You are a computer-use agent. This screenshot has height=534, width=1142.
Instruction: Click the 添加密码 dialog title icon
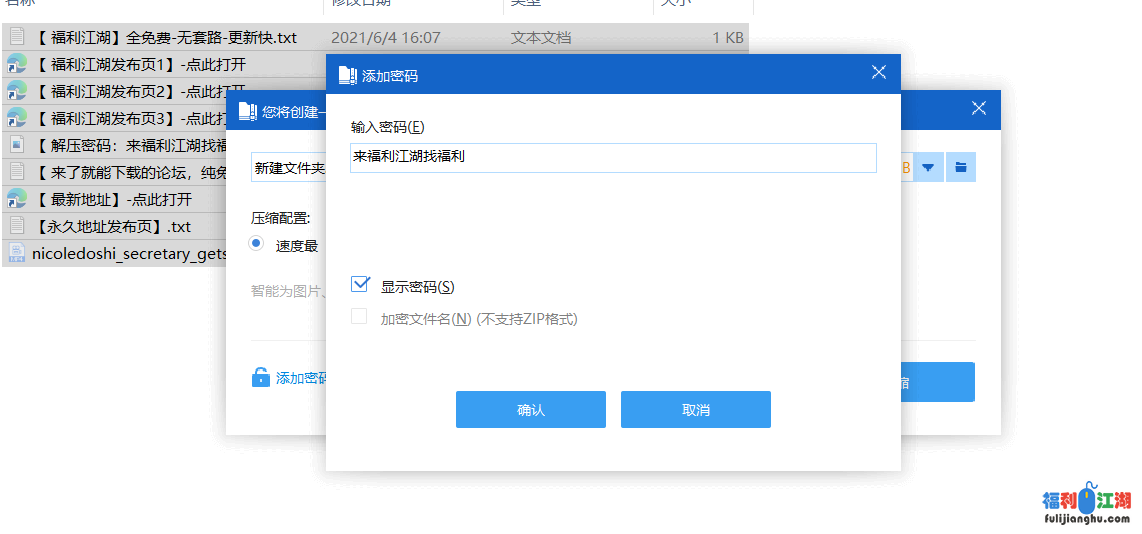pyautogui.click(x=347, y=75)
